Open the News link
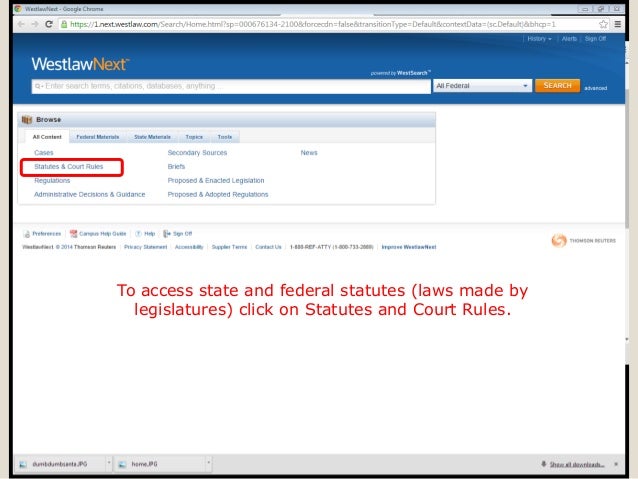Screen dimensions: 638x479 coord(309,153)
